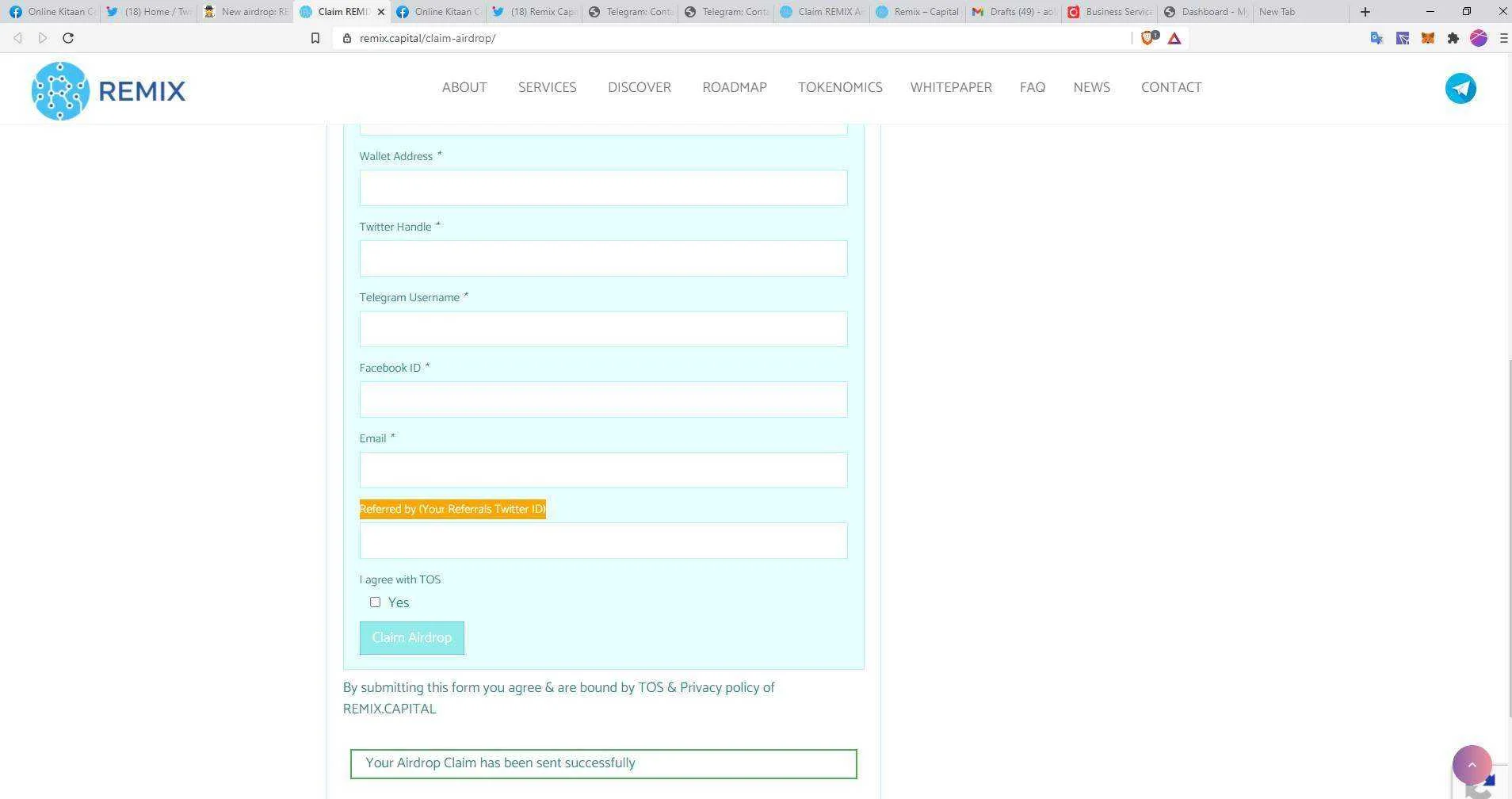The image size is (1512, 799).
Task: Open the FAQ navigation link
Action: coord(1033,88)
